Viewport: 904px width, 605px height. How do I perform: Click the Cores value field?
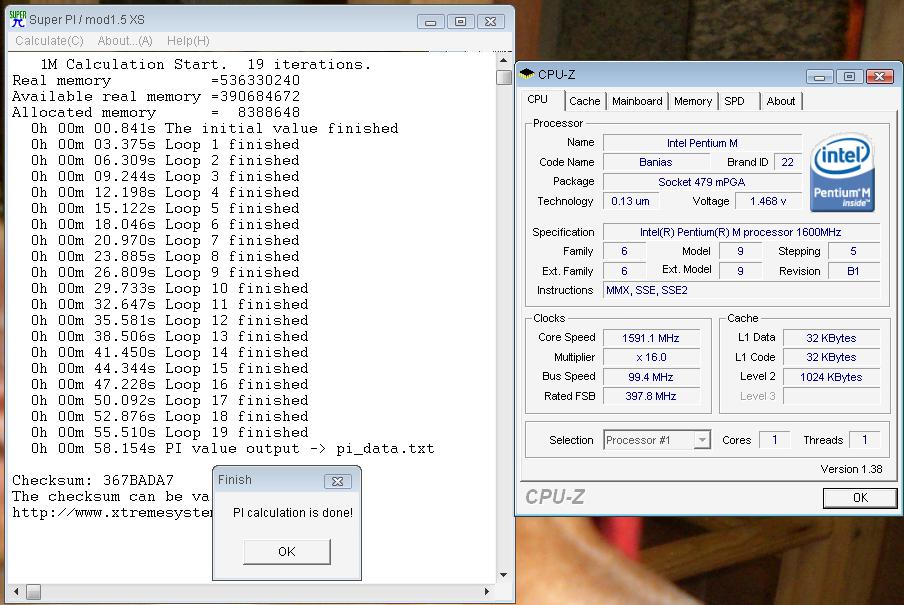pyautogui.click(x=774, y=439)
